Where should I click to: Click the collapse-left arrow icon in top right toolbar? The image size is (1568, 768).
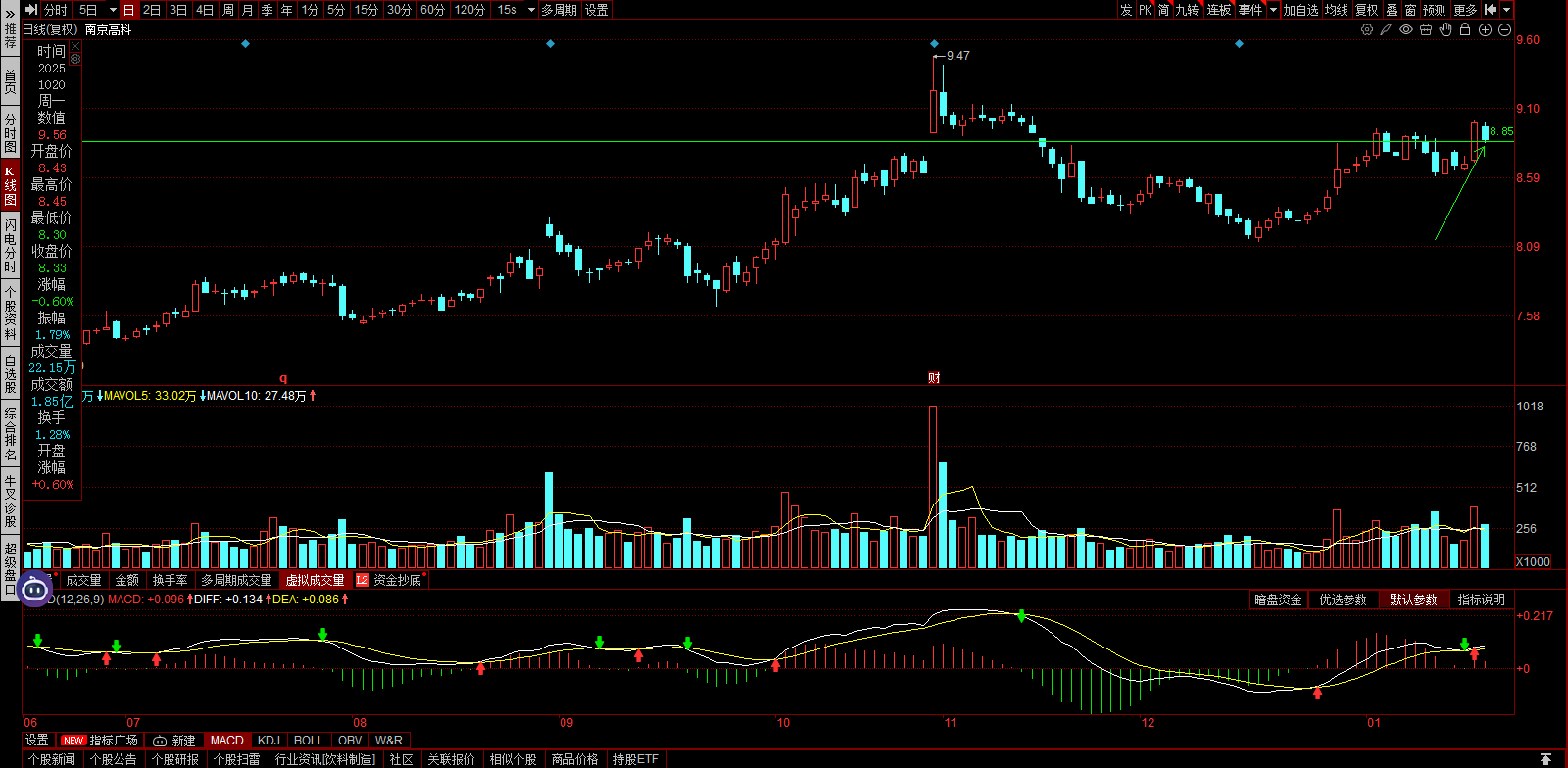point(1491,10)
